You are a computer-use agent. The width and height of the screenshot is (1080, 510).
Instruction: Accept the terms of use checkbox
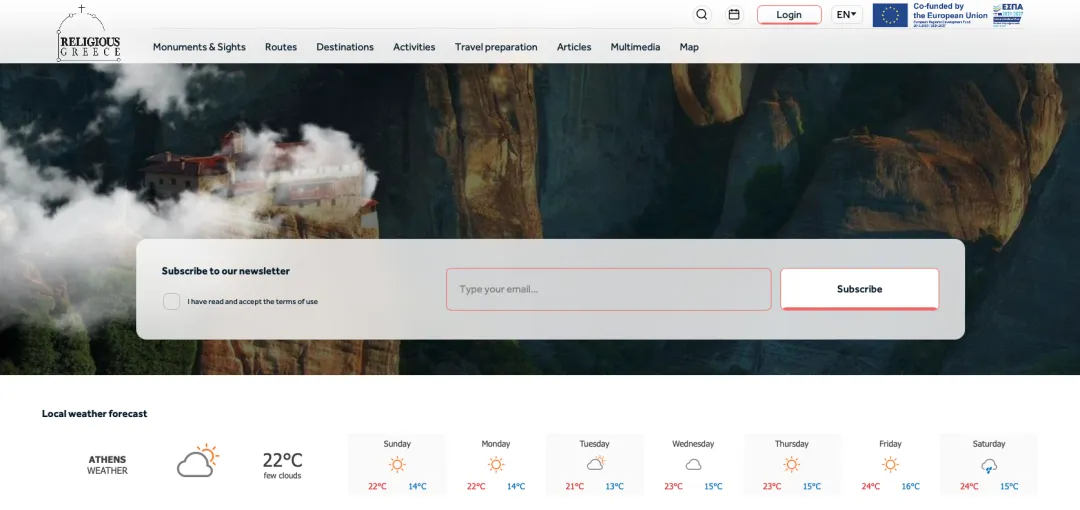[x=172, y=301]
